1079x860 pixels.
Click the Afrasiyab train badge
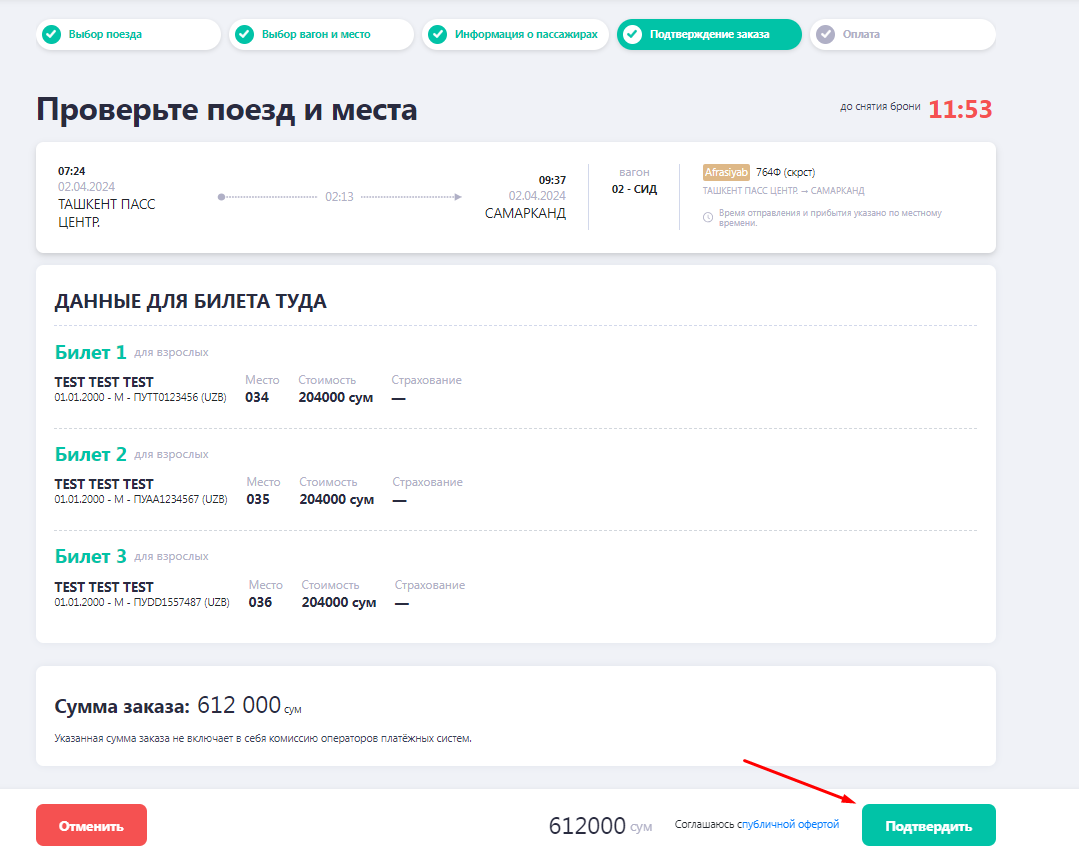coord(726,172)
